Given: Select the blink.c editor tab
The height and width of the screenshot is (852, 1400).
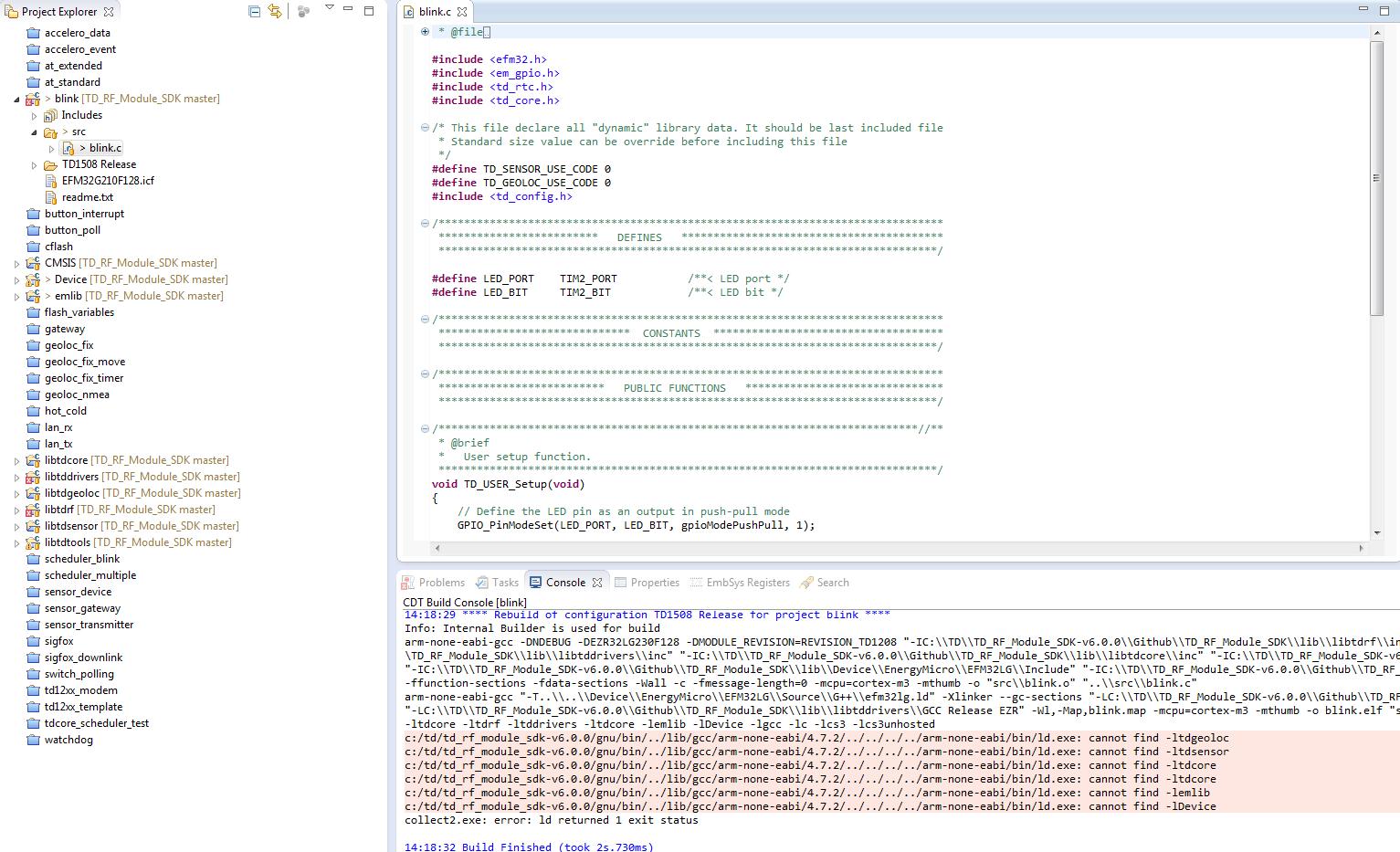Looking at the screenshot, I should coord(435,12).
